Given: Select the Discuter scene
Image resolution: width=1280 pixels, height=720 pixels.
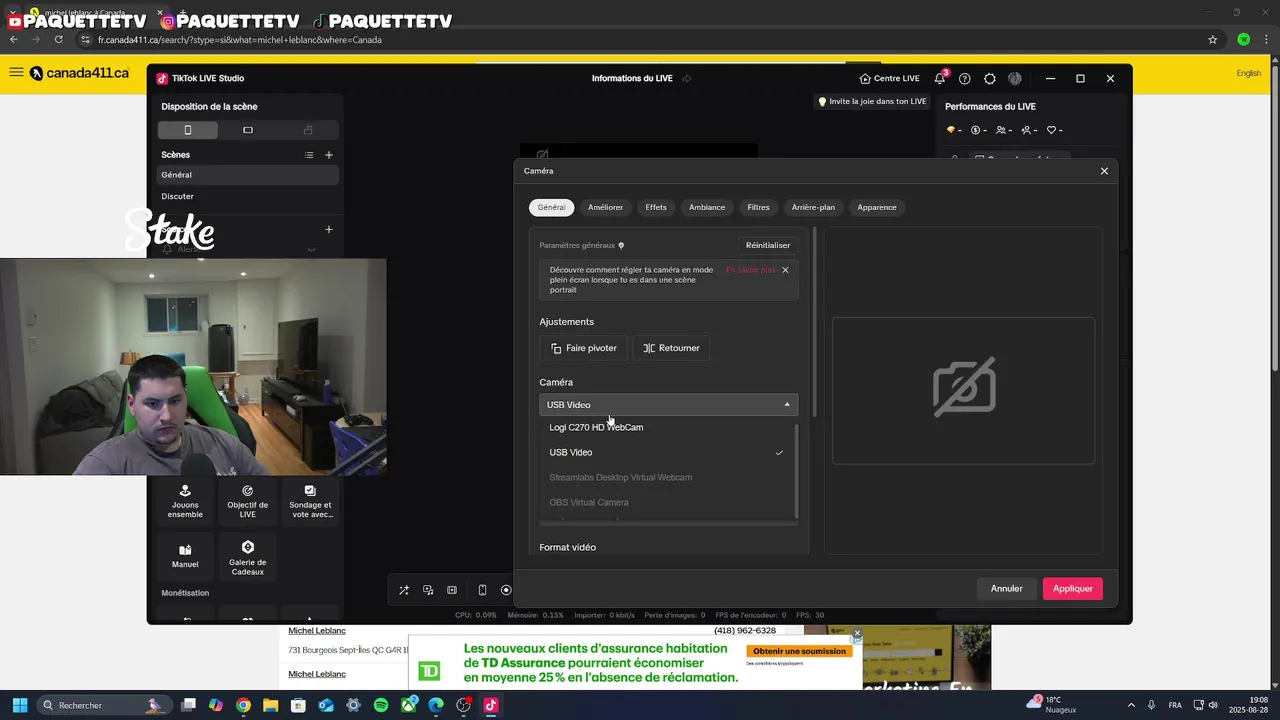Looking at the screenshot, I should [x=248, y=196].
